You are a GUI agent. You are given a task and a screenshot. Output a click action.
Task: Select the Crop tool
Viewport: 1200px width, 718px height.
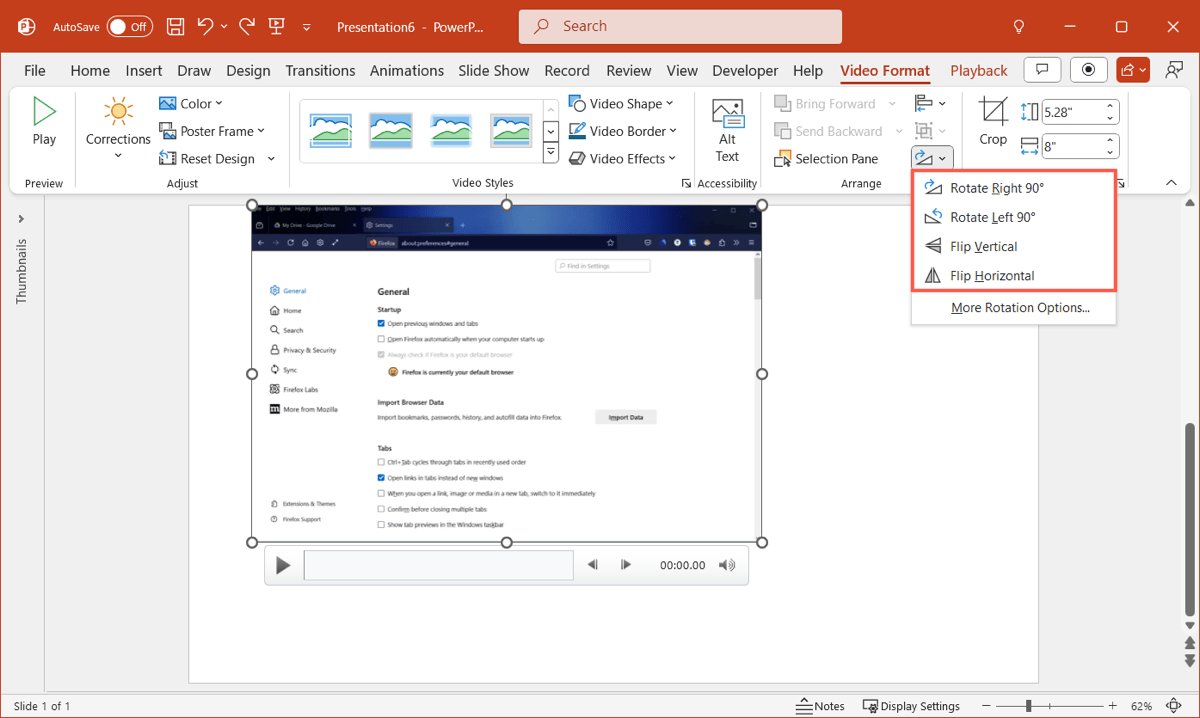point(993,123)
